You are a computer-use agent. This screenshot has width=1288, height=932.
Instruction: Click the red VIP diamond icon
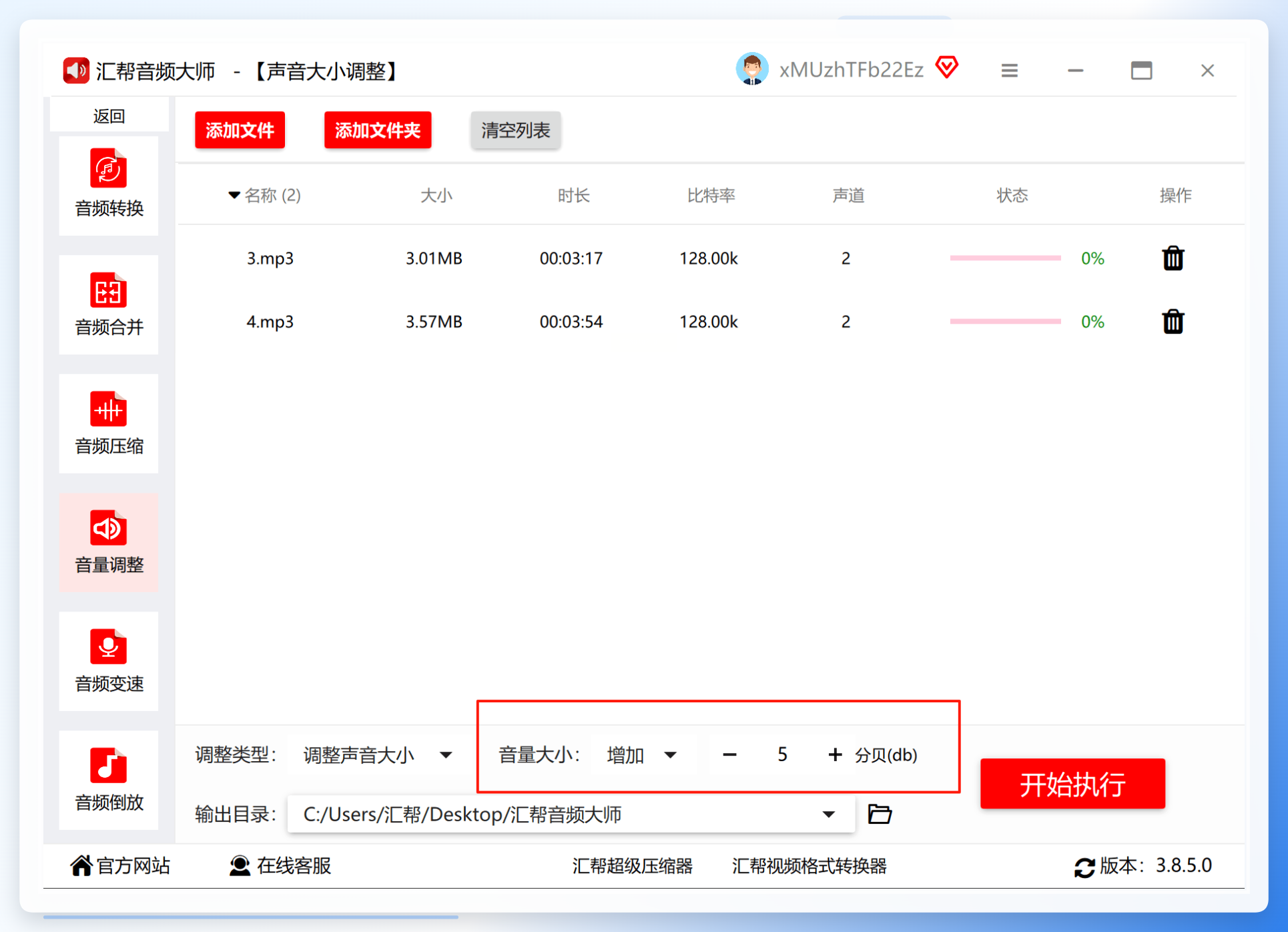(x=947, y=67)
